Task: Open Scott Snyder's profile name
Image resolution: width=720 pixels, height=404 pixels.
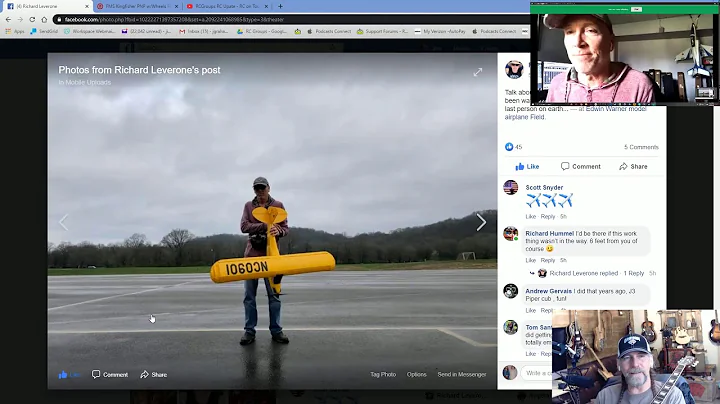Action: (544, 187)
